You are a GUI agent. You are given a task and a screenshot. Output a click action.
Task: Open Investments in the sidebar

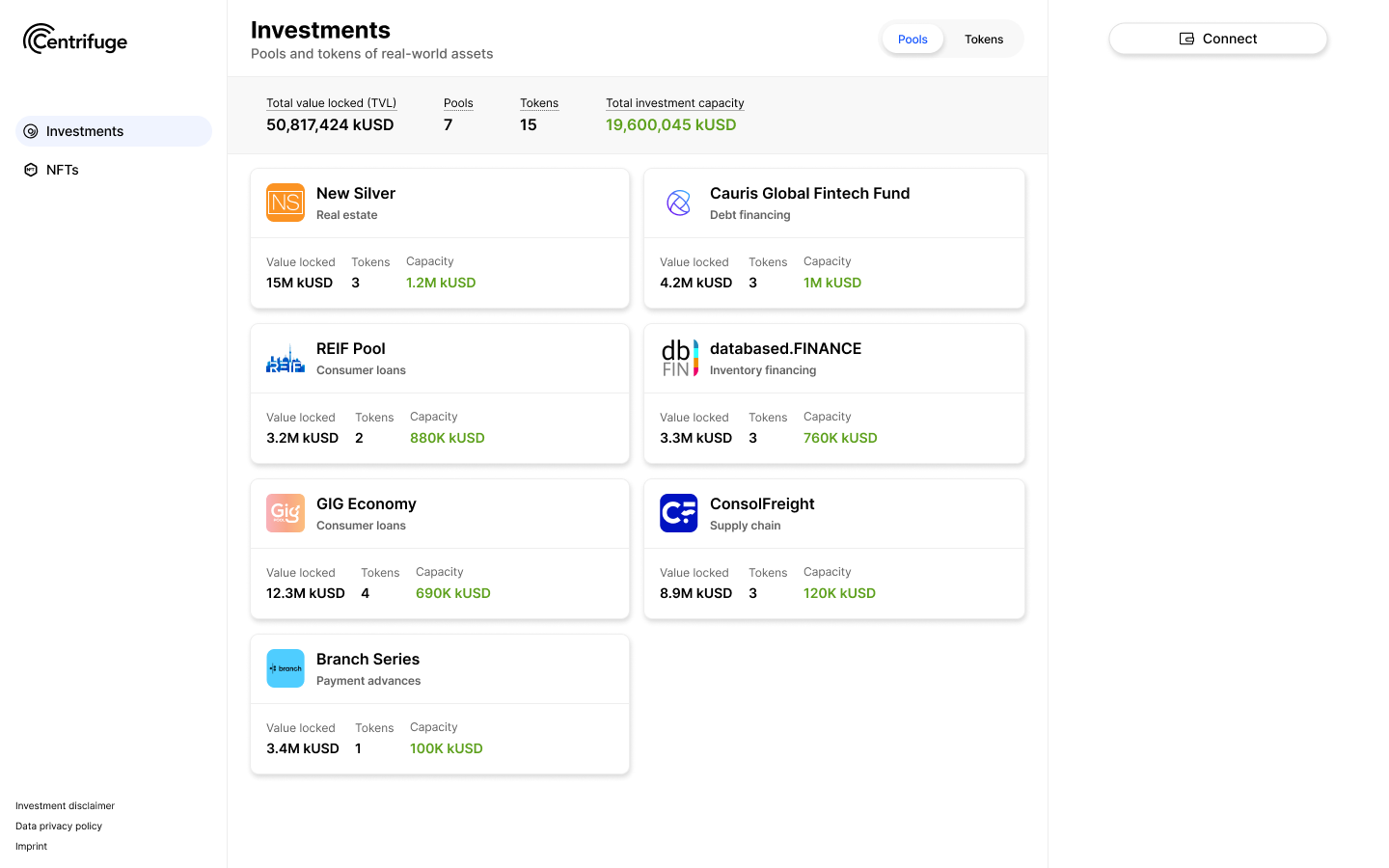point(114,131)
